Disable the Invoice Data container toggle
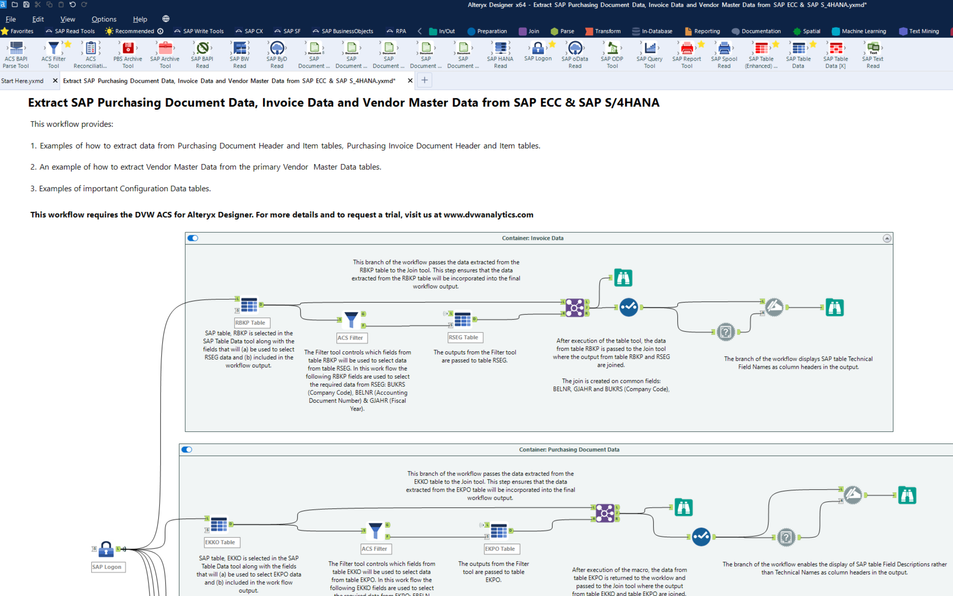 tap(193, 238)
